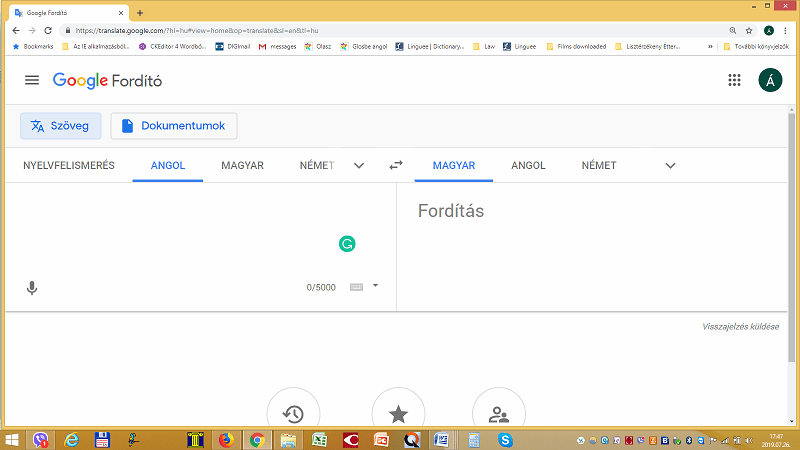
Task: Open the DIGImail bookmark
Action: pyautogui.click(x=233, y=46)
